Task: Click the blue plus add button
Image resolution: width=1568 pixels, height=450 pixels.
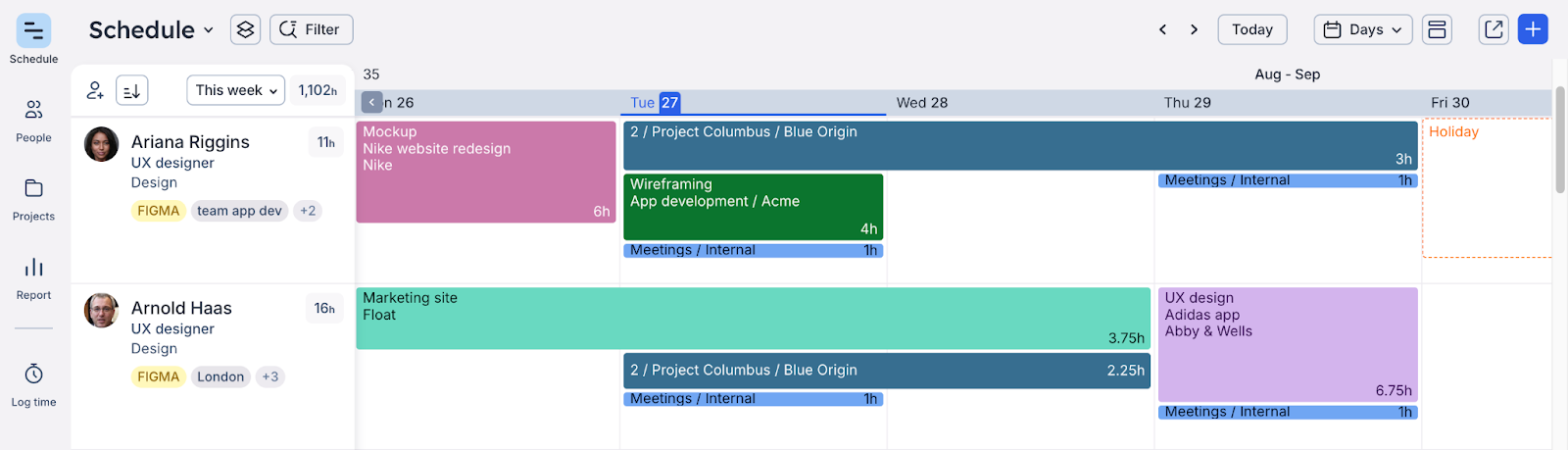Action: (1533, 29)
